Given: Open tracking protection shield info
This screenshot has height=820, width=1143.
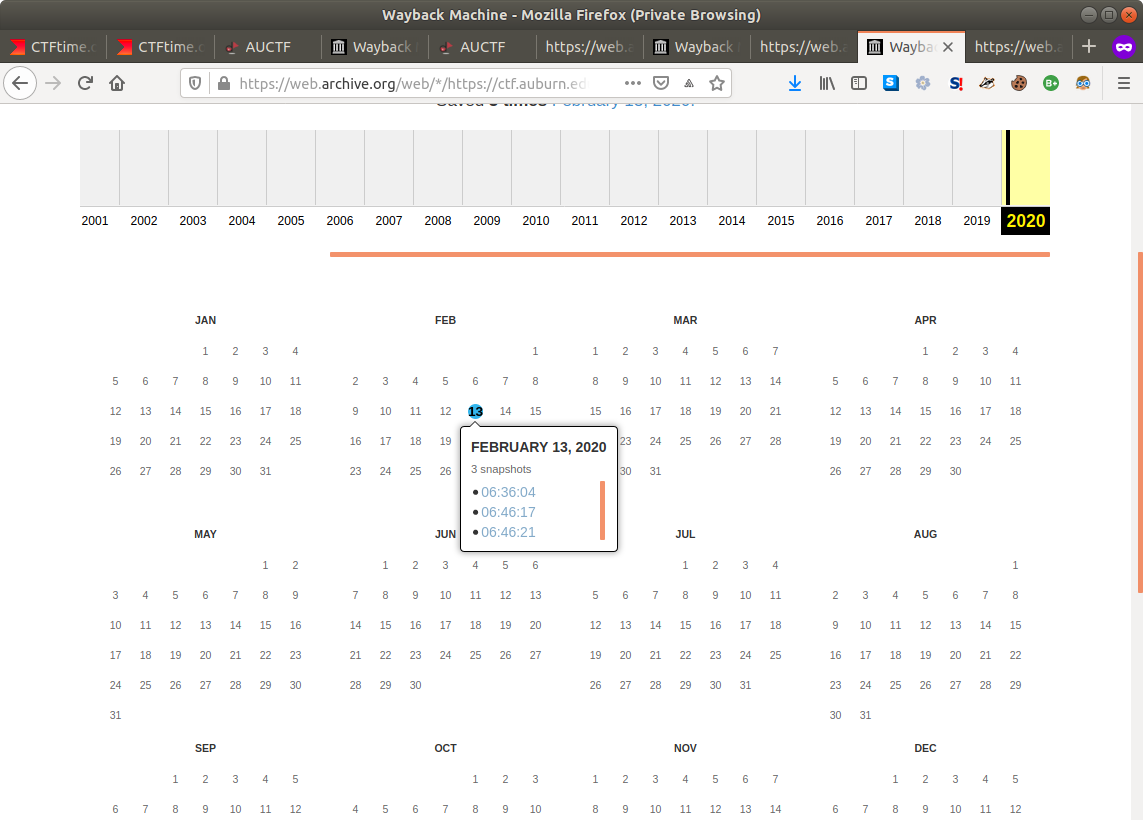Looking at the screenshot, I should click(x=195, y=83).
